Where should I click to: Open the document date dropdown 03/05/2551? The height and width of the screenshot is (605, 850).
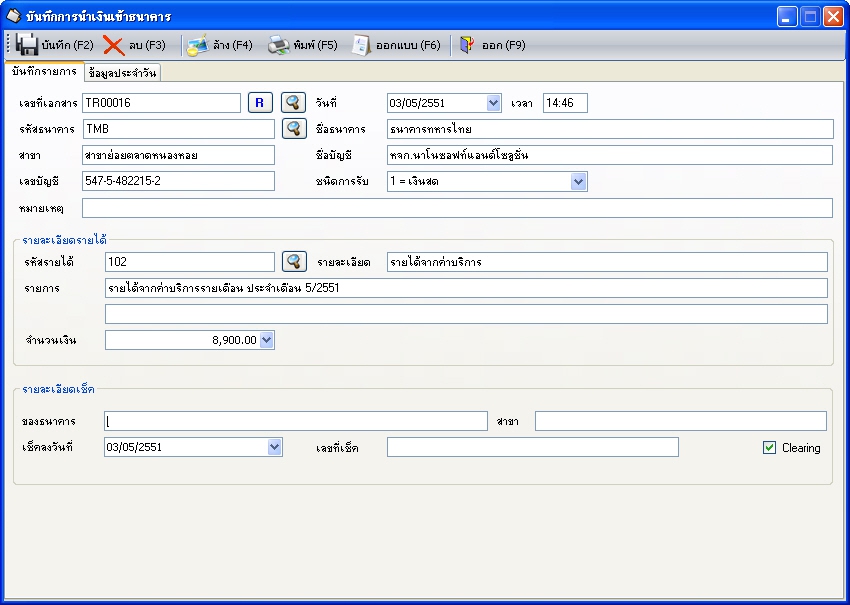(493, 103)
